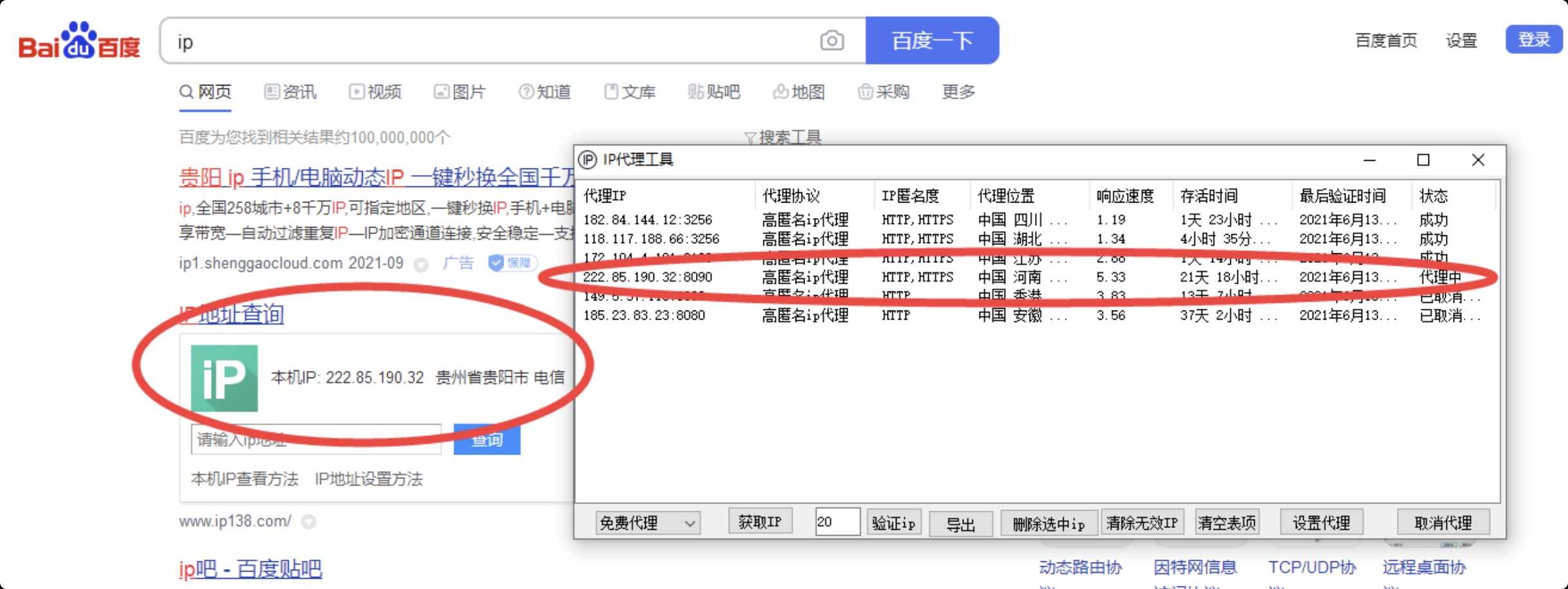Click the 广告 label on ad result
This screenshot has width=1568, height=589.
click(458, 263)
